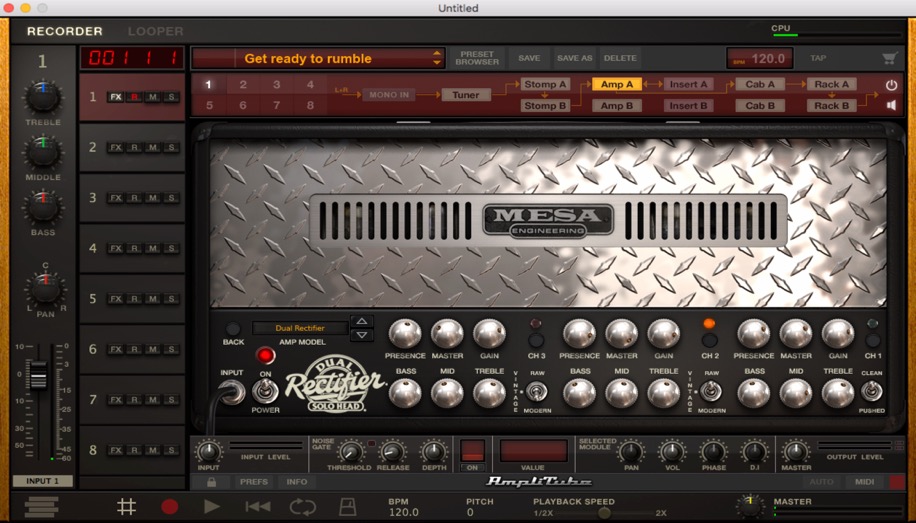Select CH 3 channel button
916x523 pixels.
(536, 340)
